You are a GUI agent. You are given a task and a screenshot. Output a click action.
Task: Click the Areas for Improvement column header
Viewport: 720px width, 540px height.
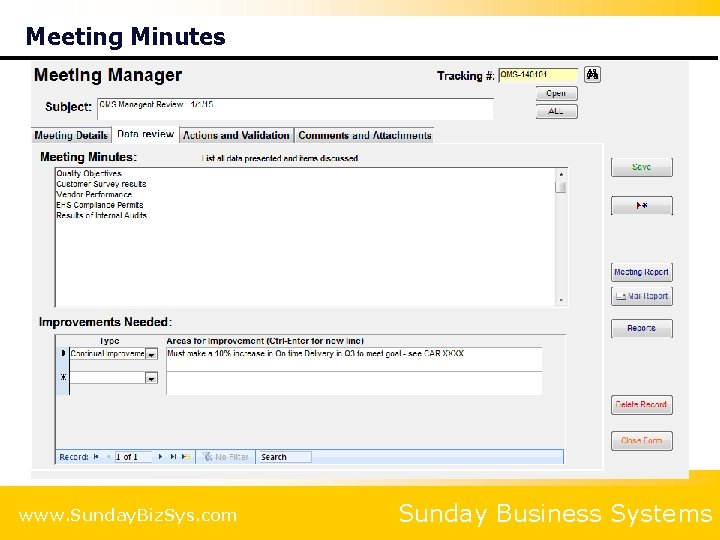(x=265, y=341)
